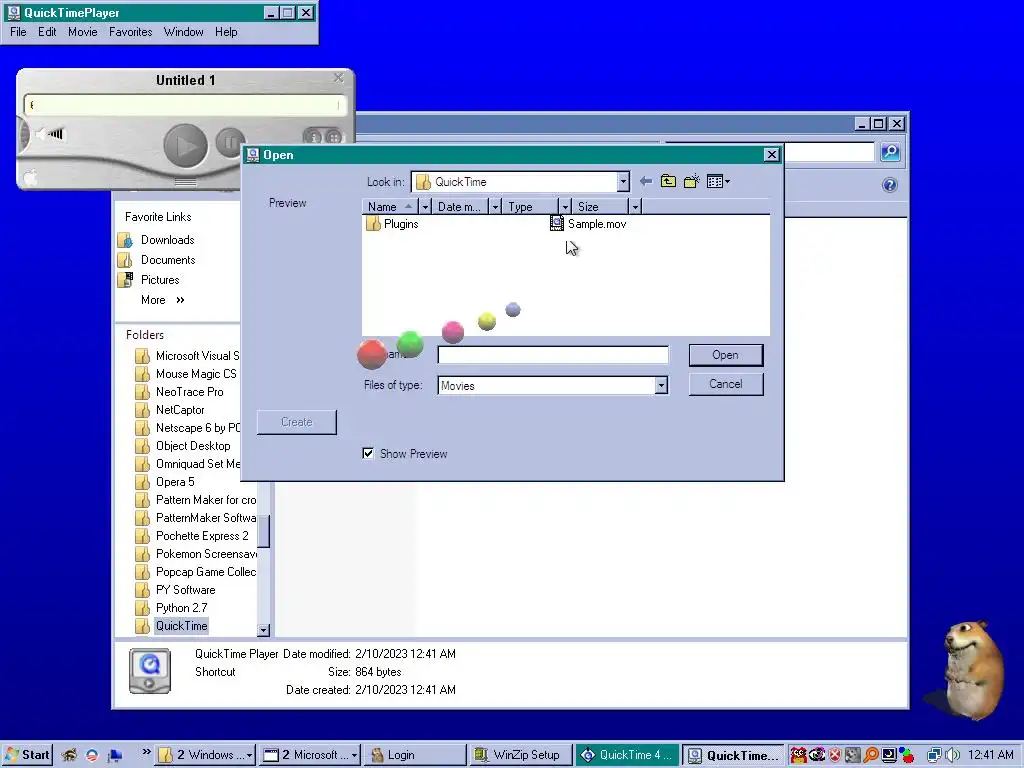Open the Size column filter arrow
The height and width of the screenshot is (768, 1024).
(x=635, y=207)
